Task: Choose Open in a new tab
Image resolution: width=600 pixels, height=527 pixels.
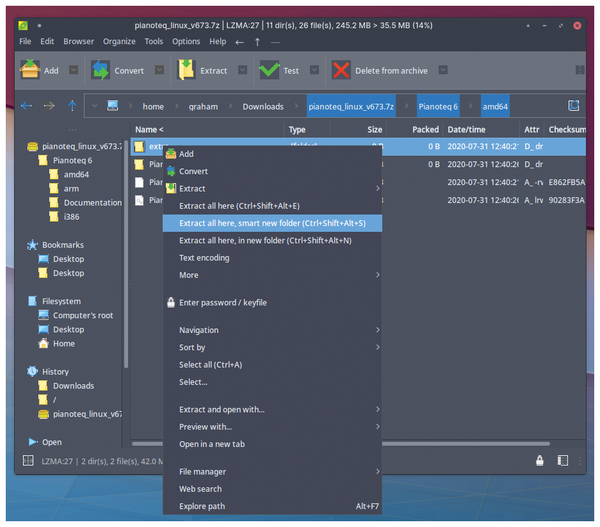Action: click(x=272, y=444)
